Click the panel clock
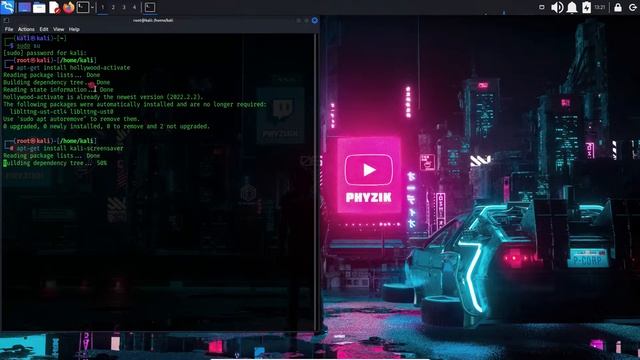Viewport: 640px width, 360px height. click(x=600, y=7)
